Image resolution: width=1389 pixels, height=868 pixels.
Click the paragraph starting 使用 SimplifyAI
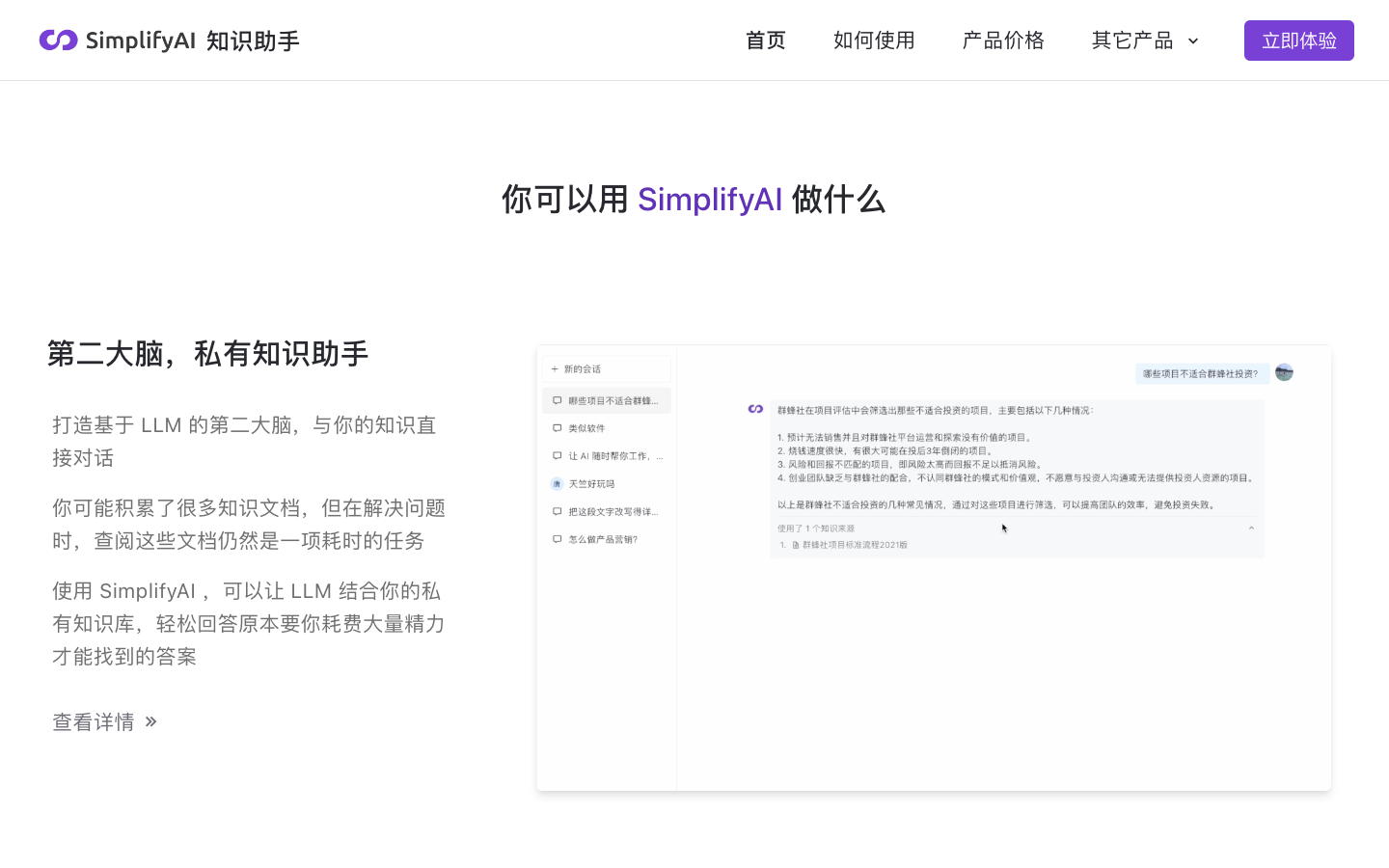[x=249, y=624]
